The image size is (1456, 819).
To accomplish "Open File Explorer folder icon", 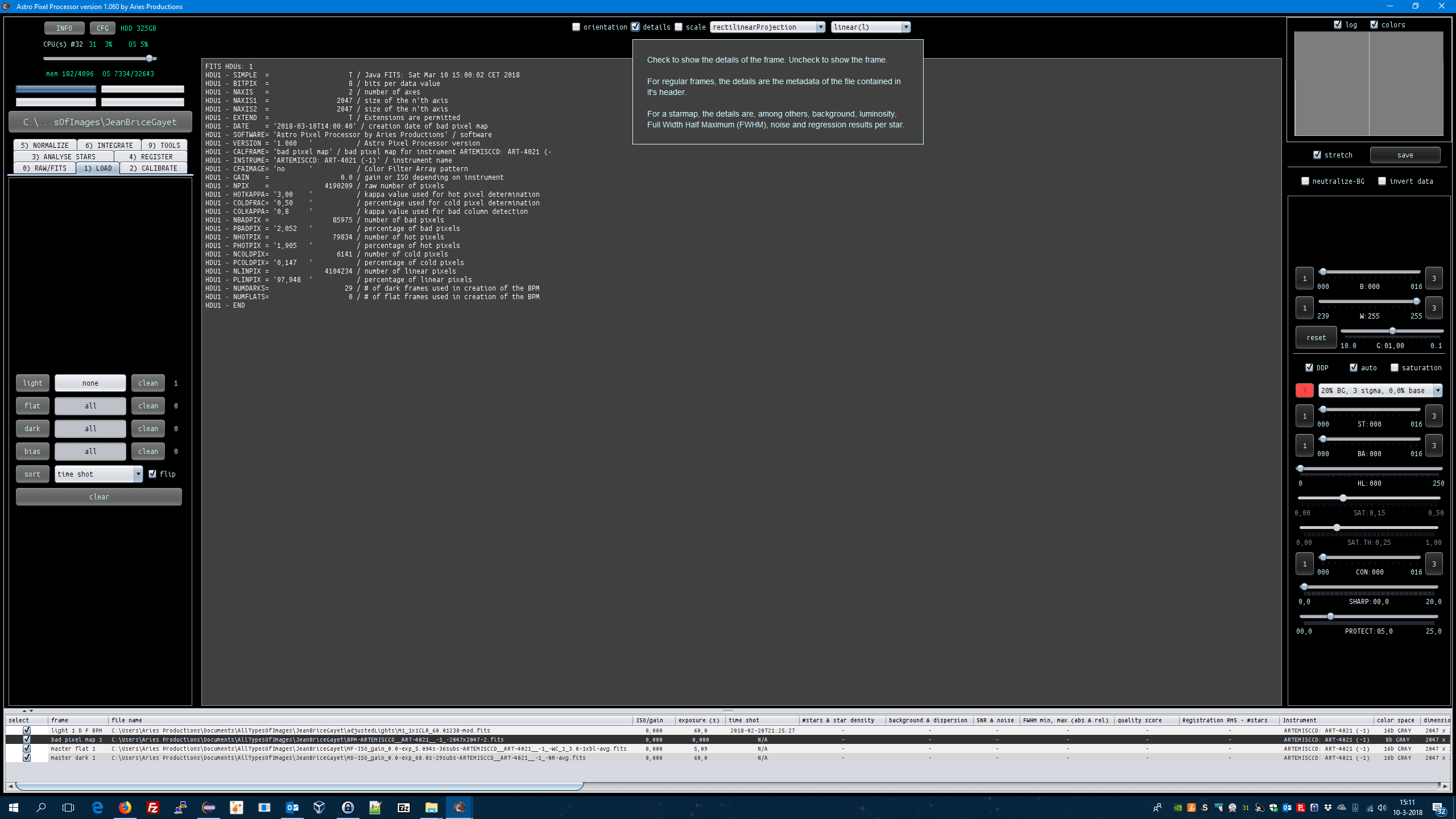I will [x=431, y=807].
